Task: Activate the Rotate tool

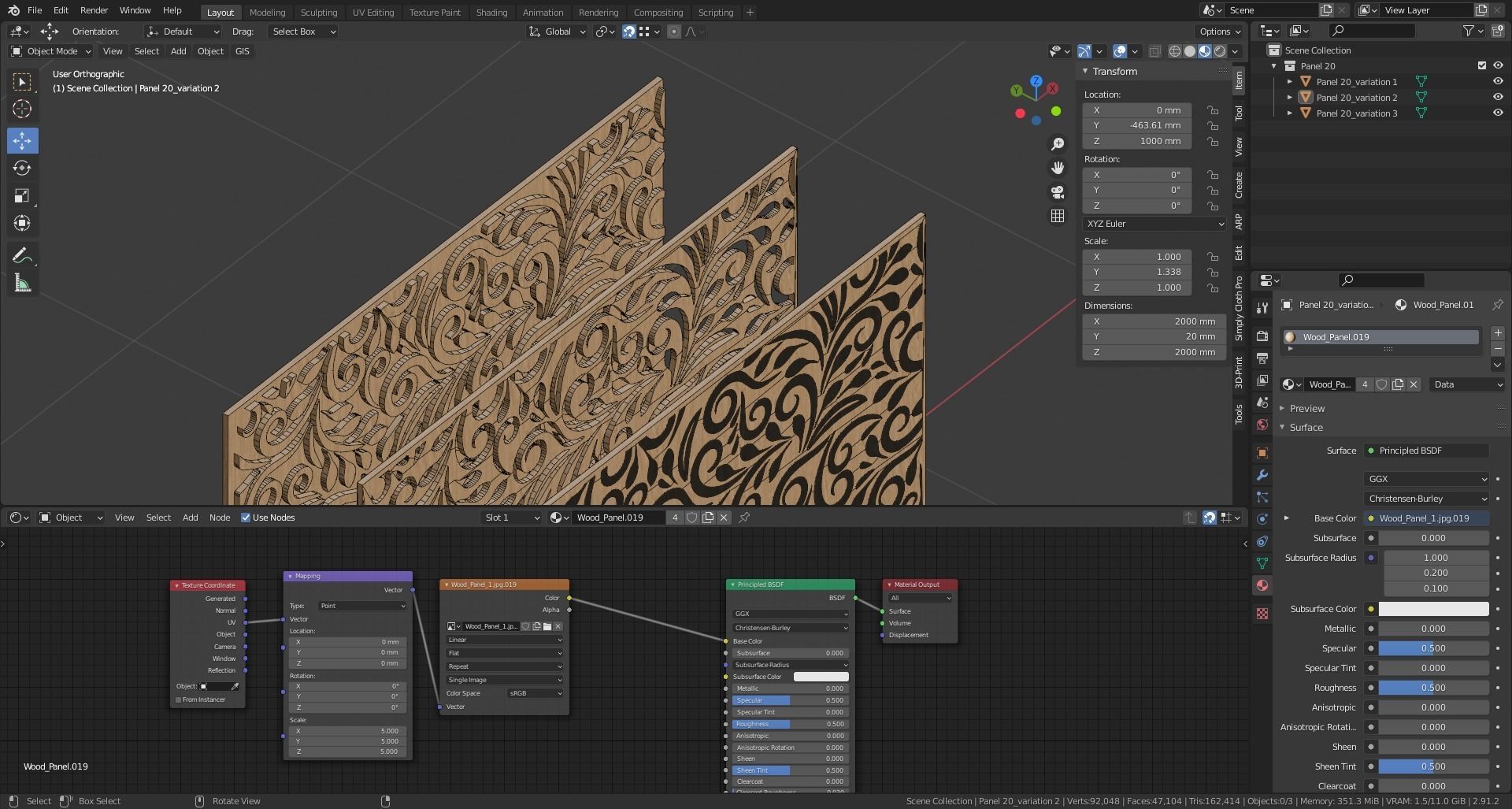Action: (x=22, y=168)
